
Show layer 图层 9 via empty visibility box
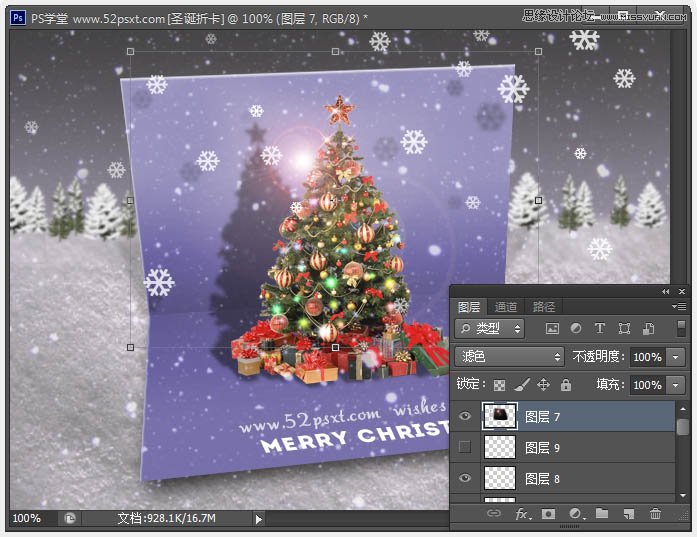465,447
